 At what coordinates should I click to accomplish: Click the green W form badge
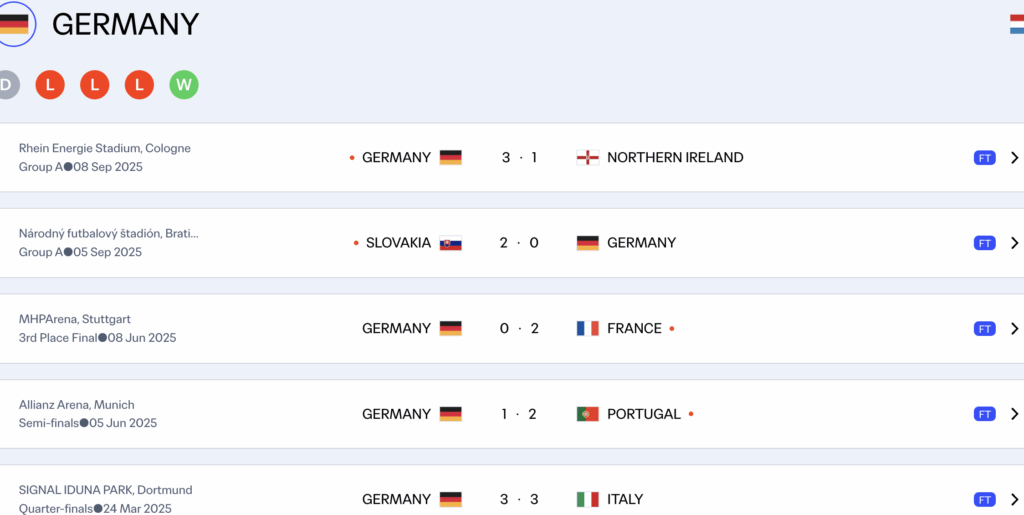pyautogui.click(x=184, y=85)
